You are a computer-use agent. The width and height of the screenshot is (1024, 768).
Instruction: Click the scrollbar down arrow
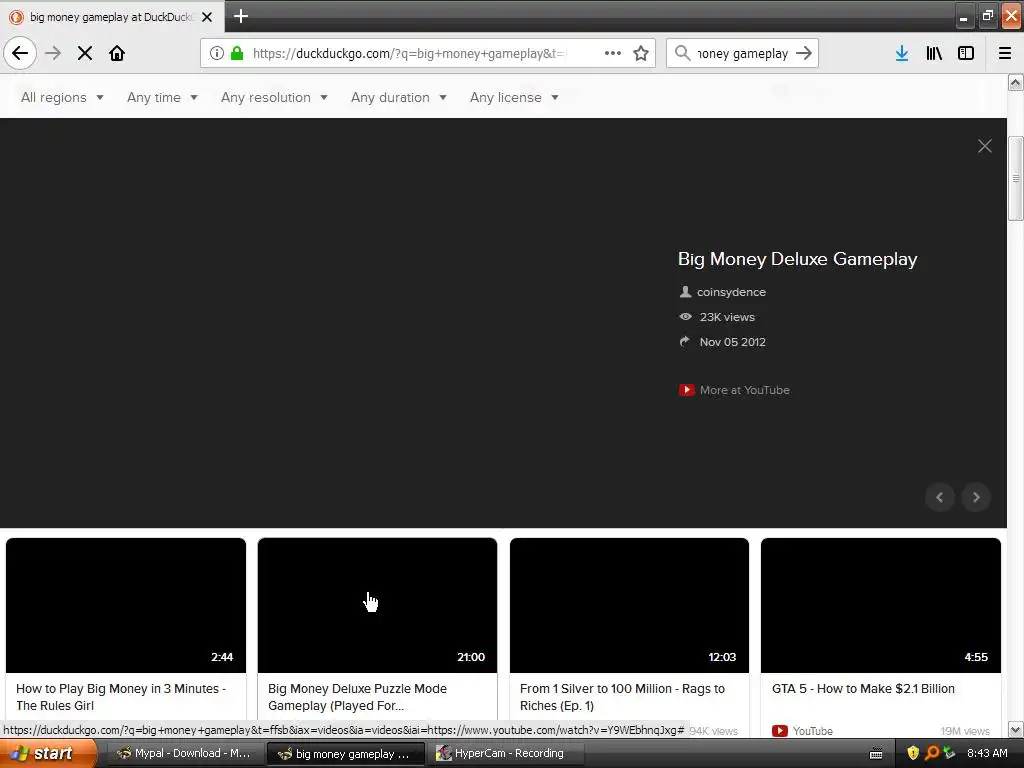point(1016,729)
